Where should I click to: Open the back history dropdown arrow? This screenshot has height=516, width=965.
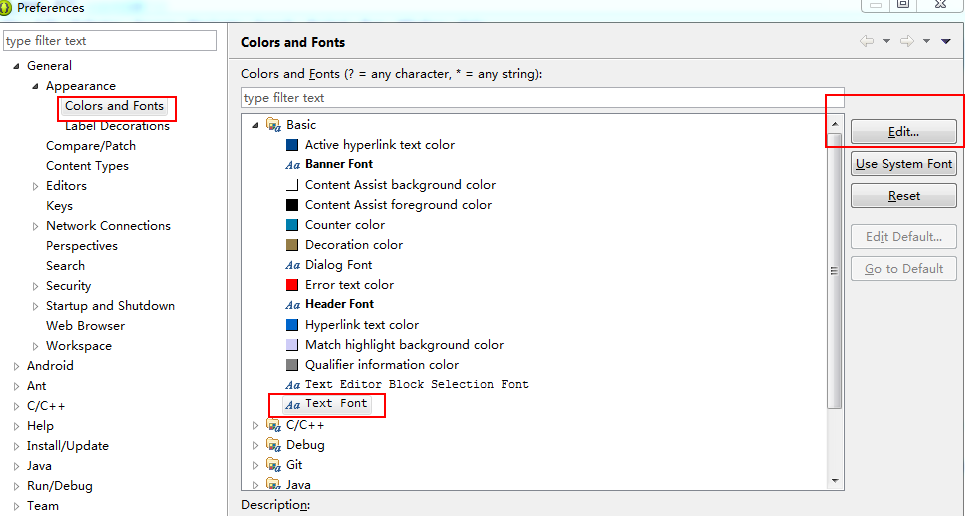coord(886,41)
